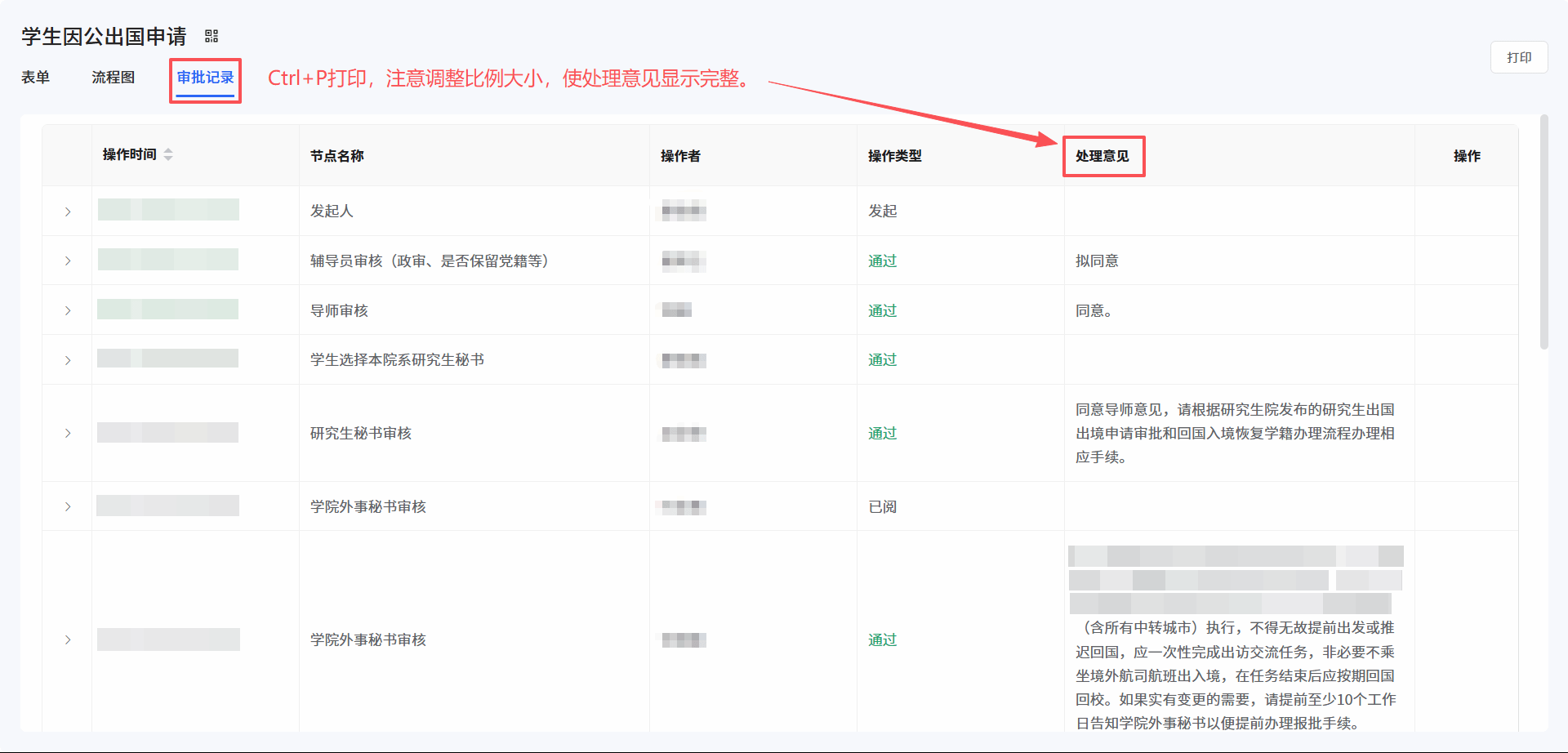1568x753 pixels.
Task: Sort by 操作时间 column arrows
Action: [168, 154]
